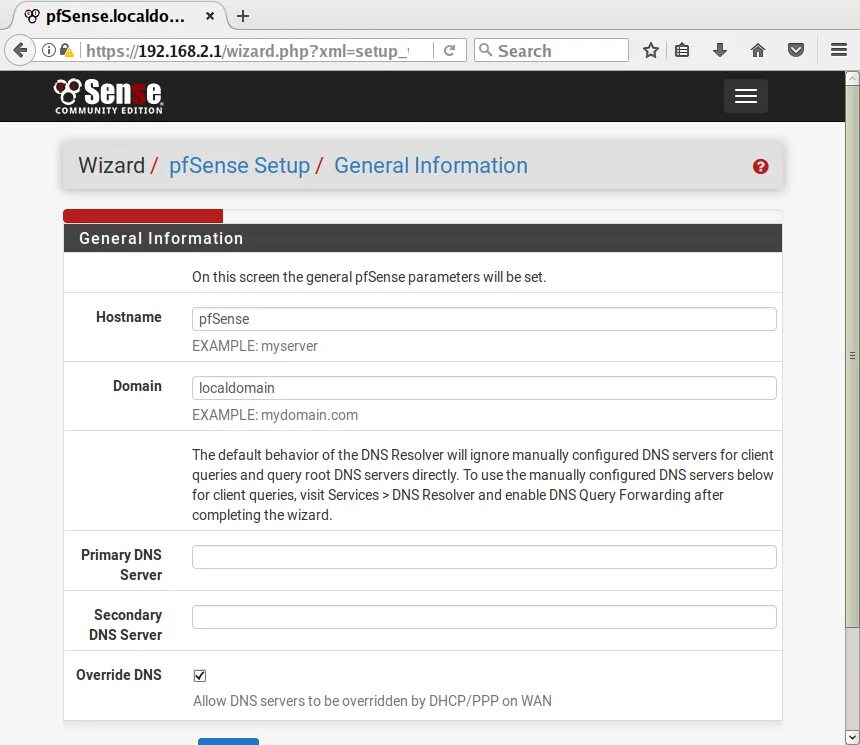Click the Primary DNS Server label

click(x=121, y=565)
